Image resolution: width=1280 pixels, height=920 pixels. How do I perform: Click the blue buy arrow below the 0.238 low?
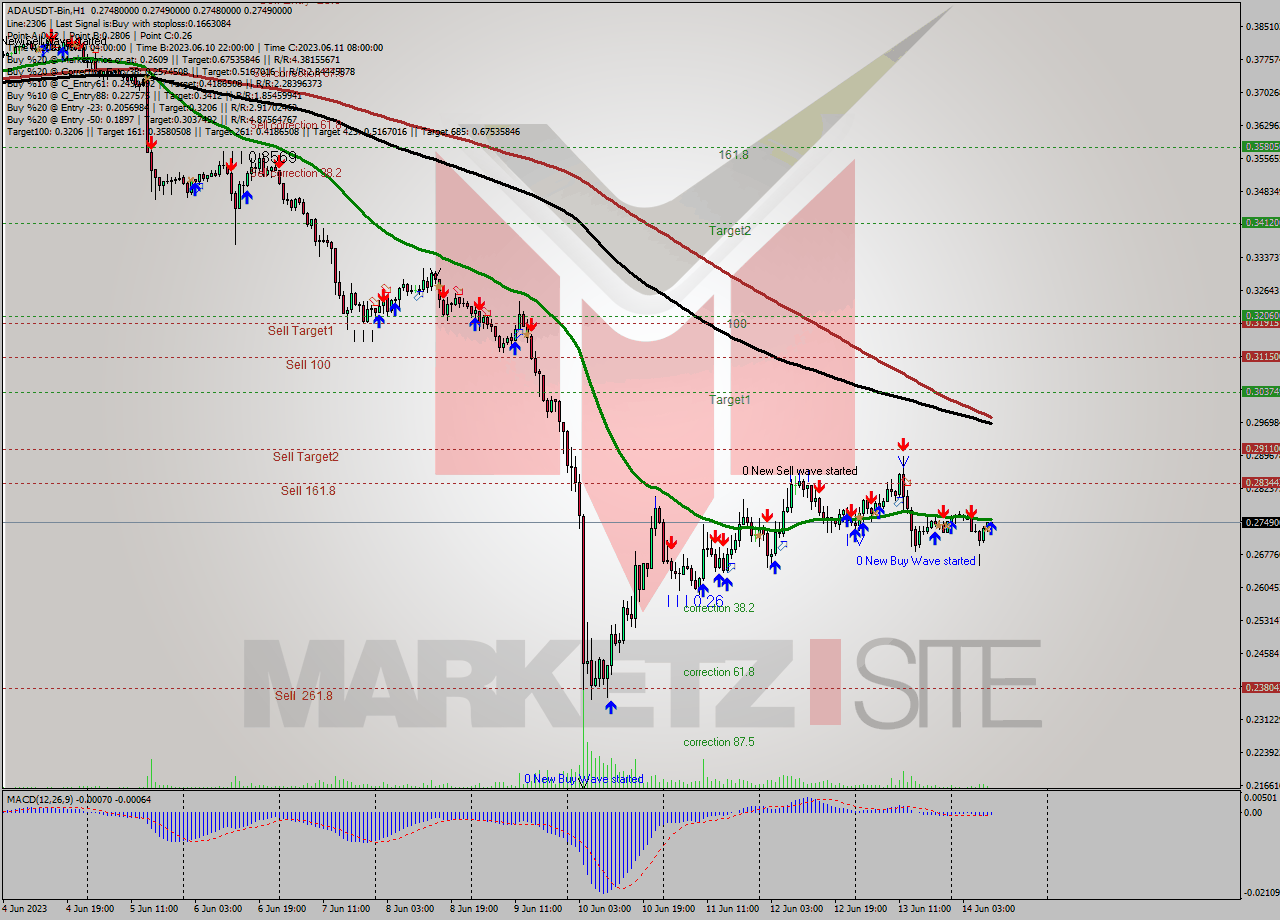click(x=610, y=706)
